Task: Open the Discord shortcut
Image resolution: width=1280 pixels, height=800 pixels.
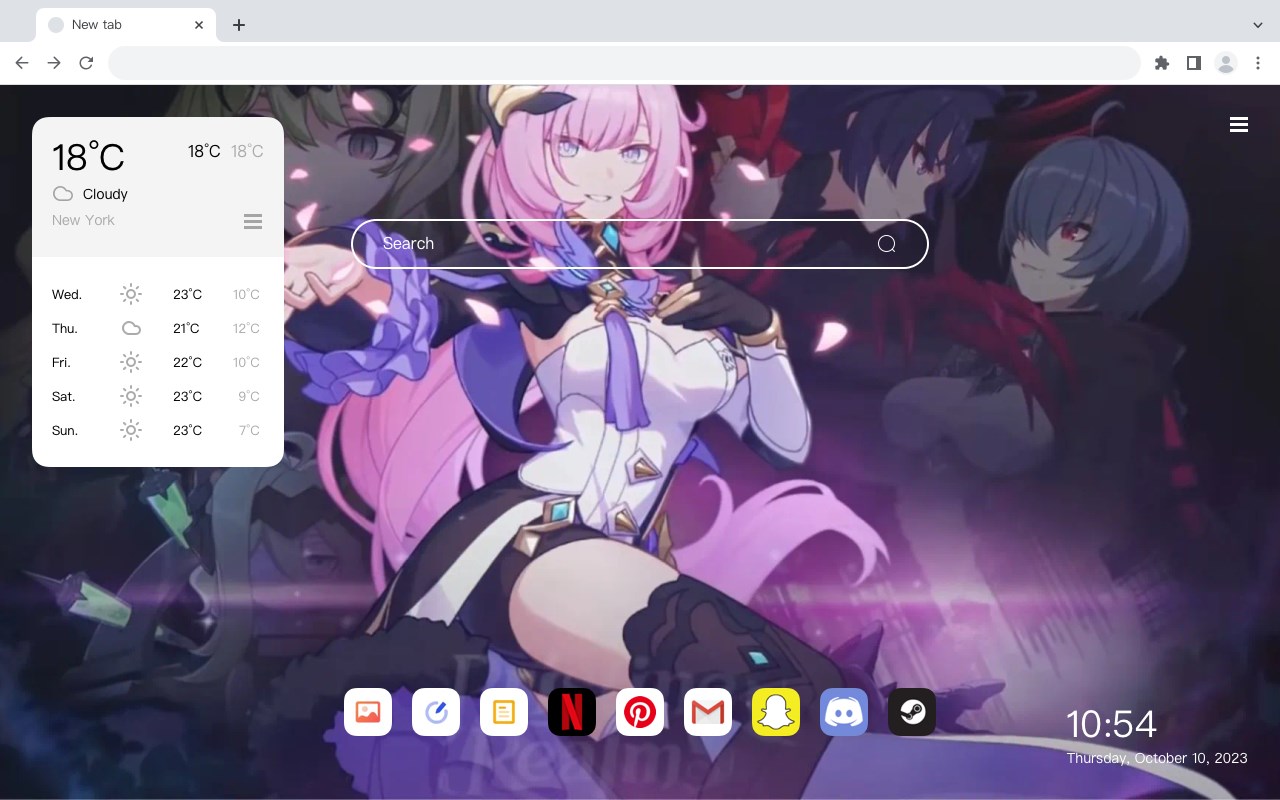Action: coord(844,712)
